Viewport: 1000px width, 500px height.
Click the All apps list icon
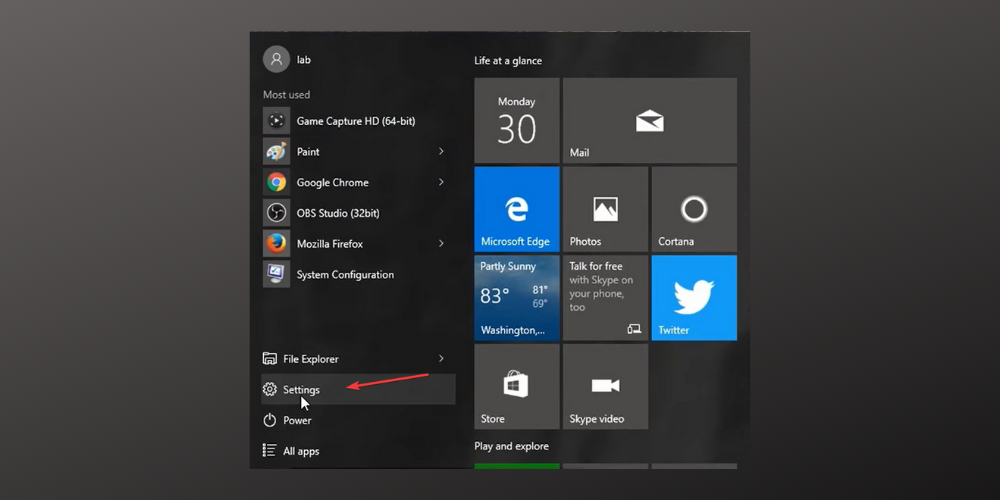pos(270,451)
